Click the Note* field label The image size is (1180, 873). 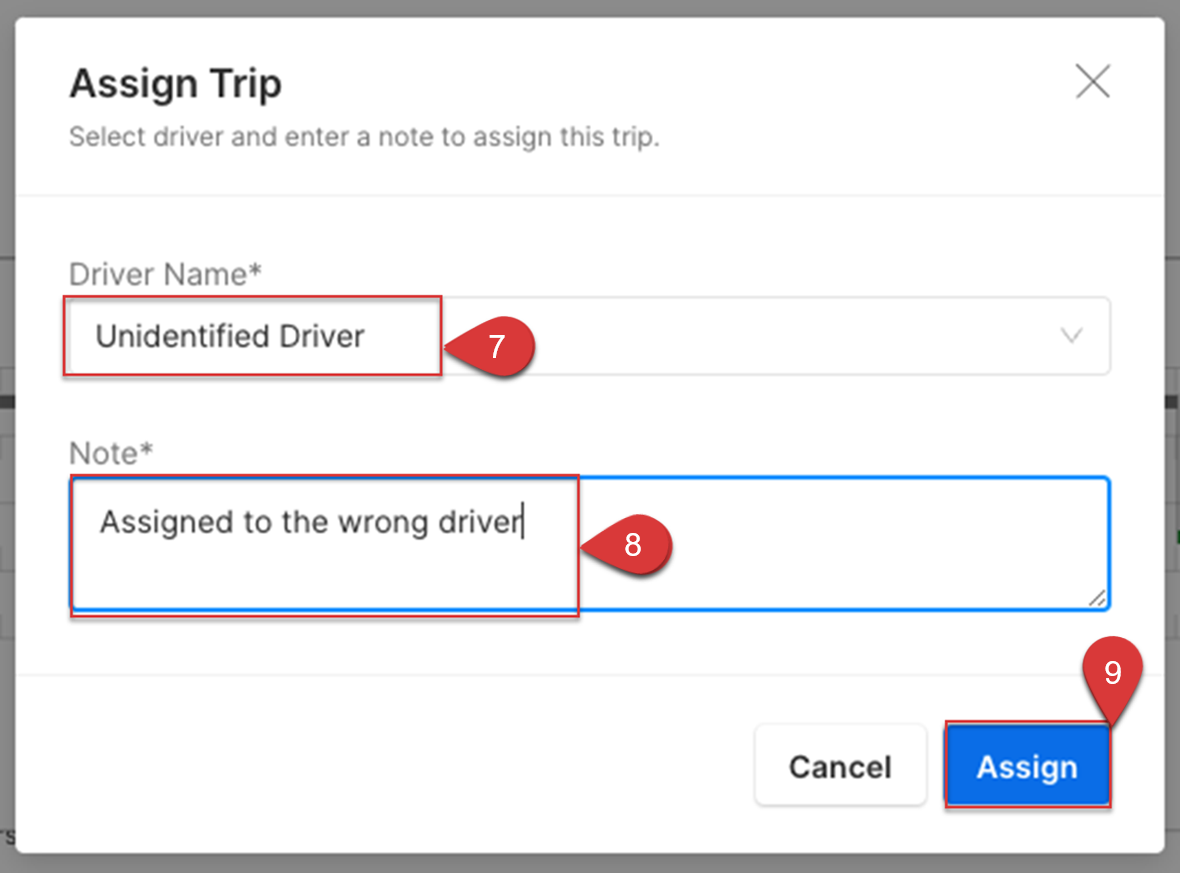[111, 453]
